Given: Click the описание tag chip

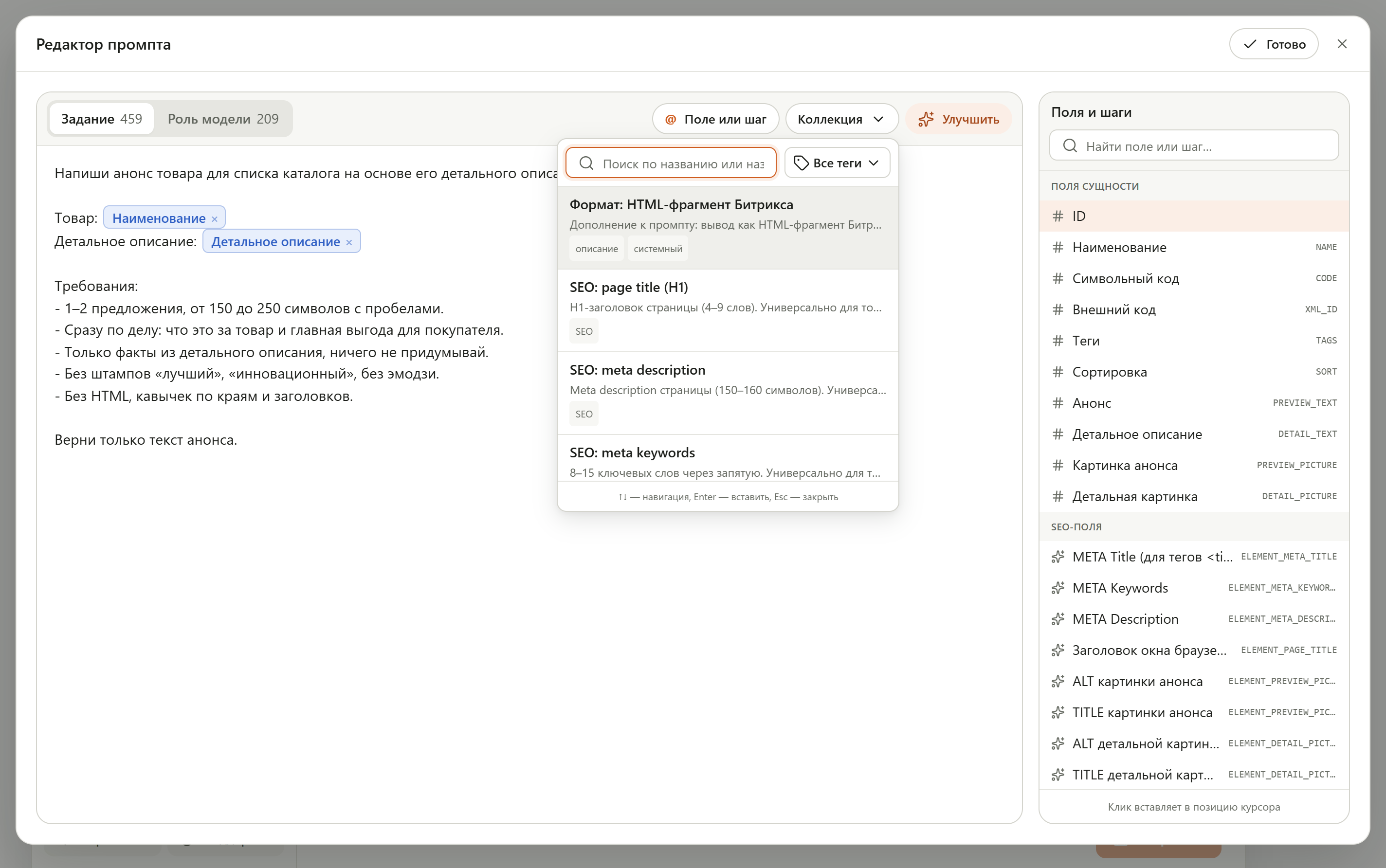Looking at the screenshot, I should click(597, 249).
